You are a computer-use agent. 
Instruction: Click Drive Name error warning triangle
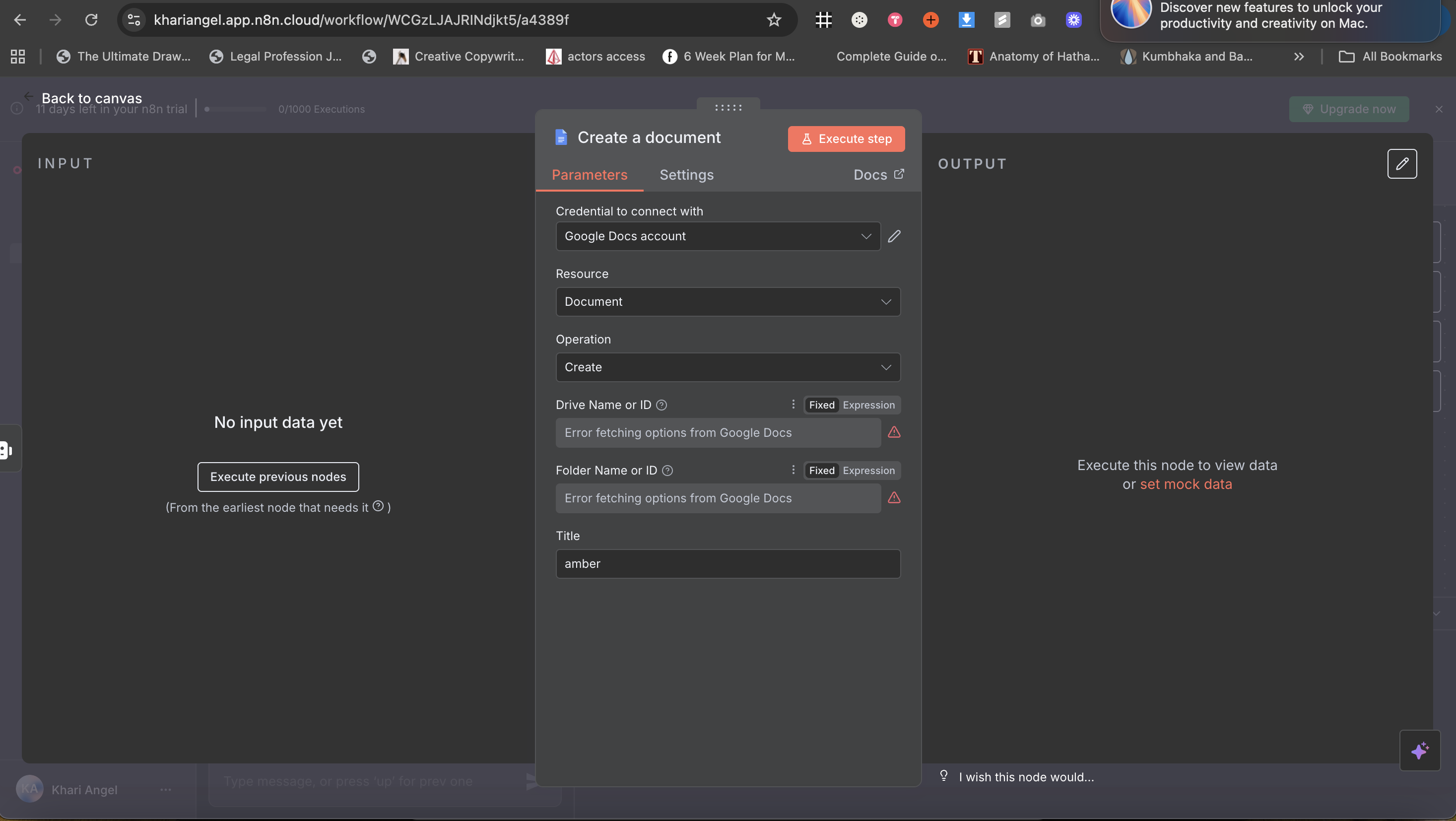894,432
